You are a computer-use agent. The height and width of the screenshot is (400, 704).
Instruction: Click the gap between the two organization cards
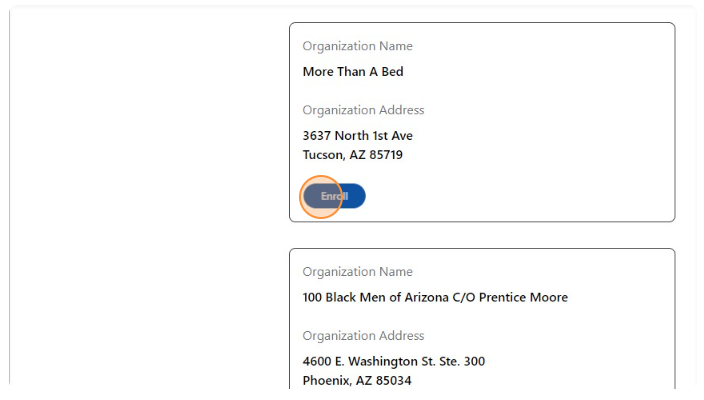pyautogui.click(x=482, y=235)
